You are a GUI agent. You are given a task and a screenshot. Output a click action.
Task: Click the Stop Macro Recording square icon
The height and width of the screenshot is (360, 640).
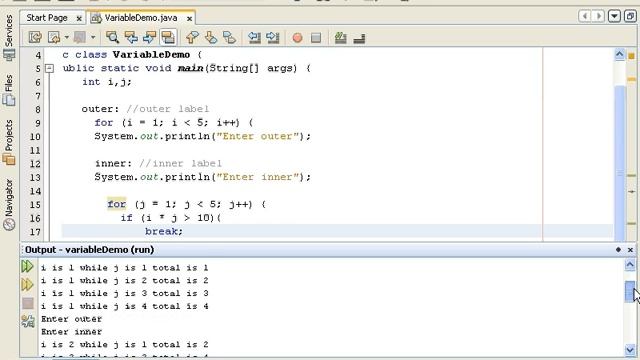pyautogui.click(x=316, y=38)
